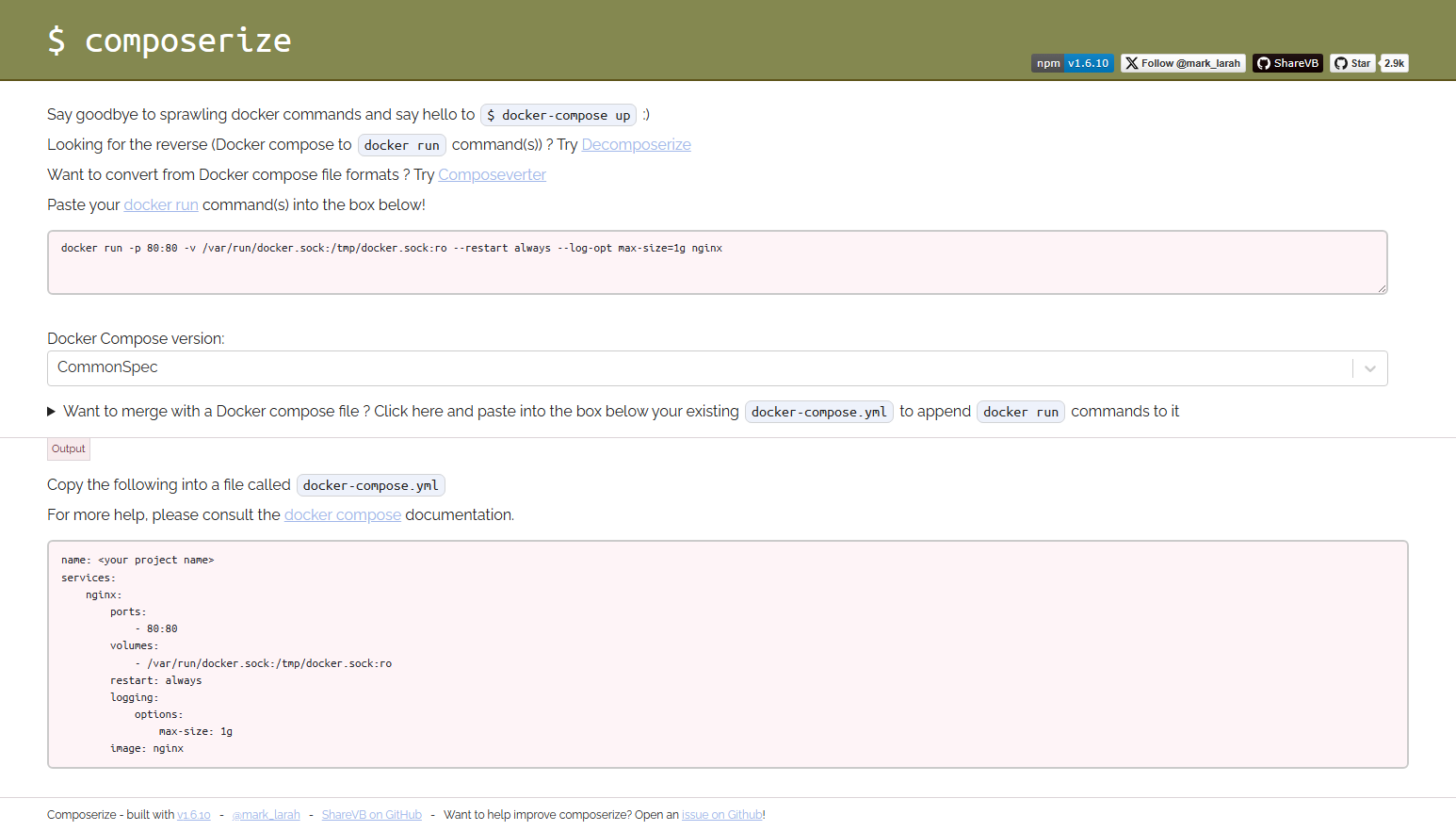This screenshot has width=1456, height=831.
Task: Click 'restart: always' line in output
Action: (x=155, y=680)
